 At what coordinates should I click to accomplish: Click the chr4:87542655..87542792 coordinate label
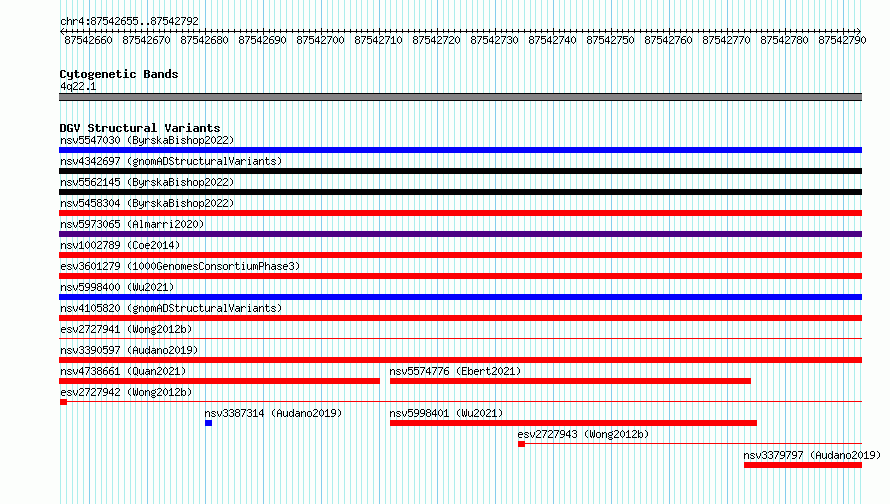coord(129,21)
